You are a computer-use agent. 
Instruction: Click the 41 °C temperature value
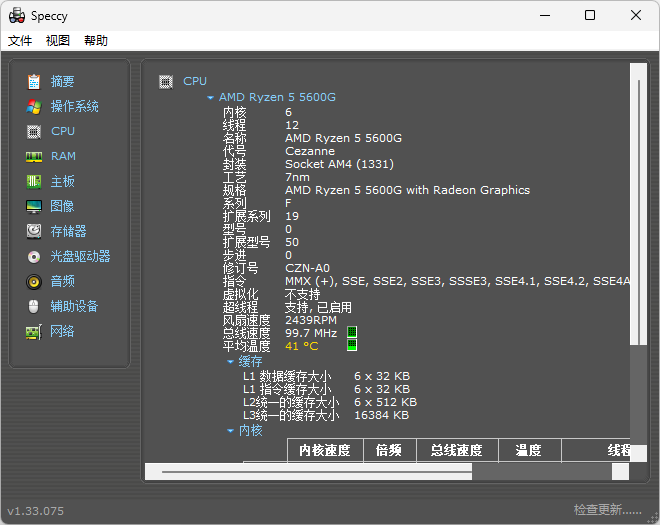tap(302, 346)
